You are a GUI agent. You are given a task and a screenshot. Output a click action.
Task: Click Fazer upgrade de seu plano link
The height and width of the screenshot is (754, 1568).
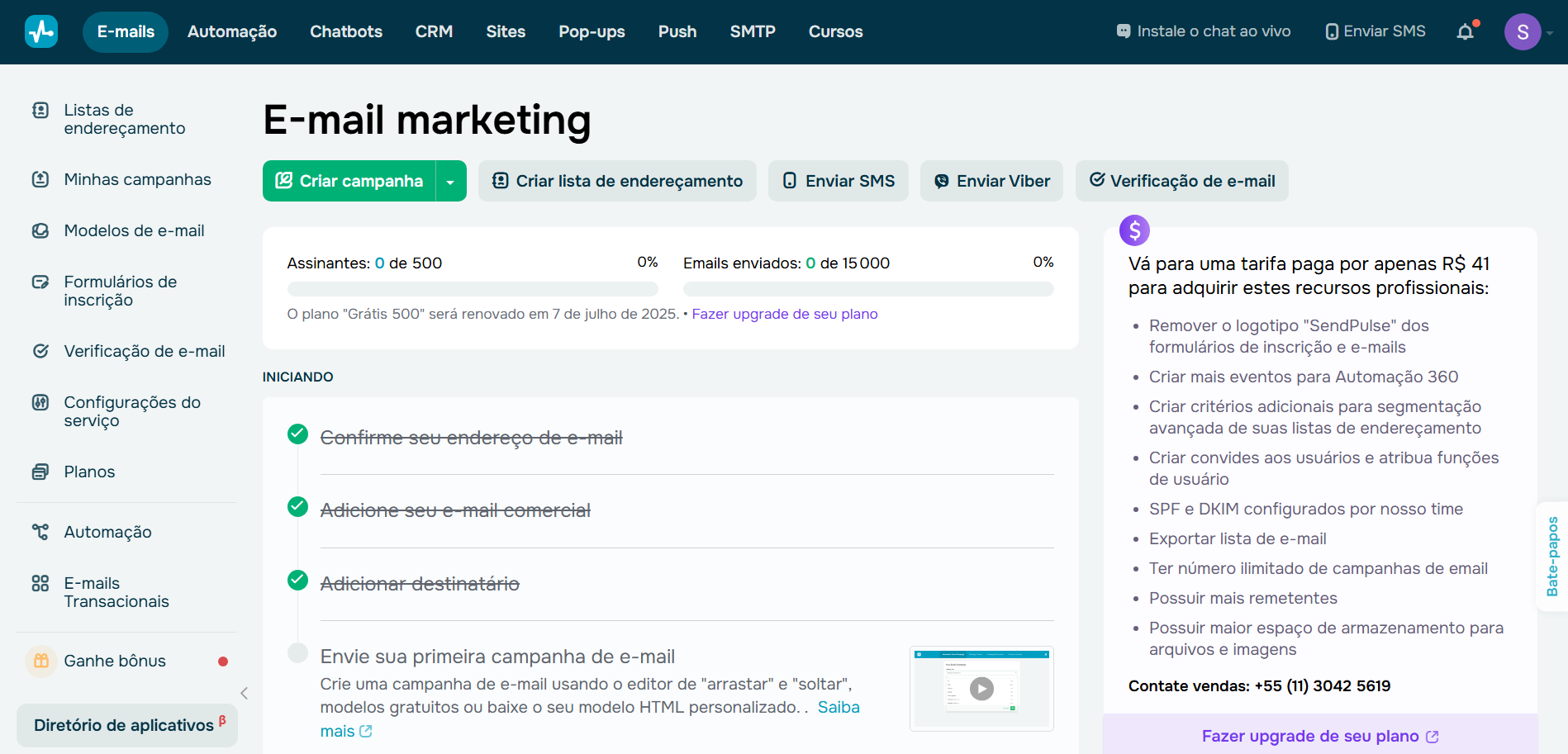(783, 314)
